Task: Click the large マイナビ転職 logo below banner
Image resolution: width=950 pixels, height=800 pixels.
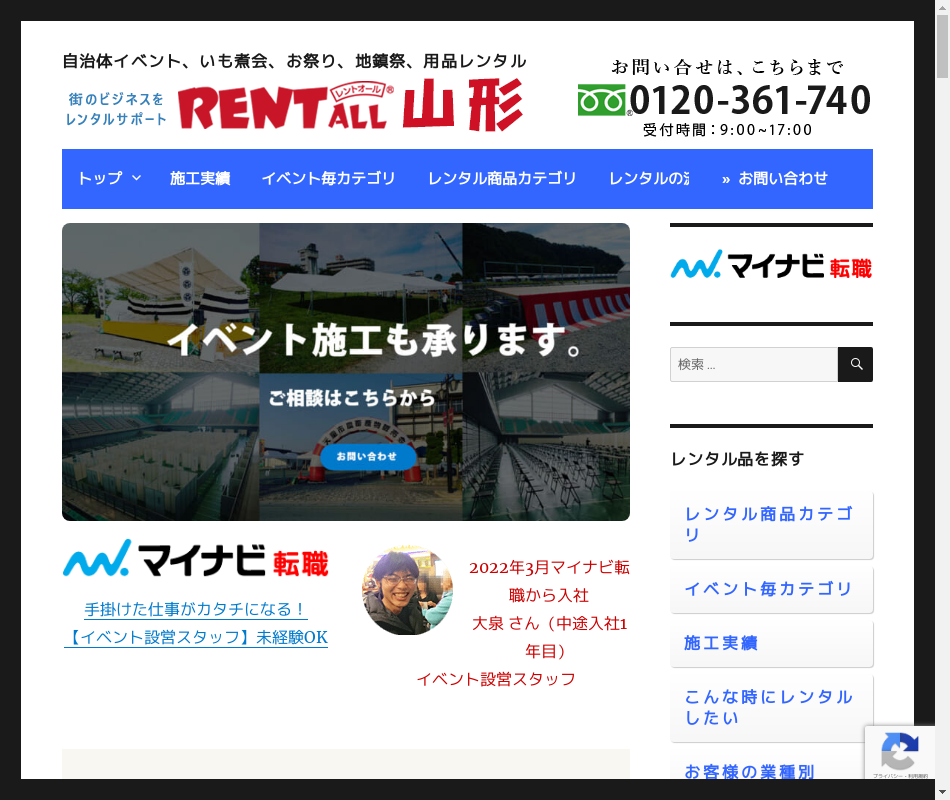Action: tap(196, 560)
